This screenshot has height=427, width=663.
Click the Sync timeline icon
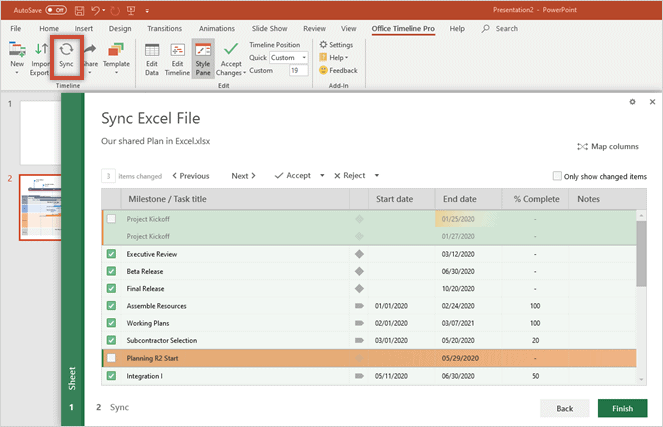[x=66, y=49]
